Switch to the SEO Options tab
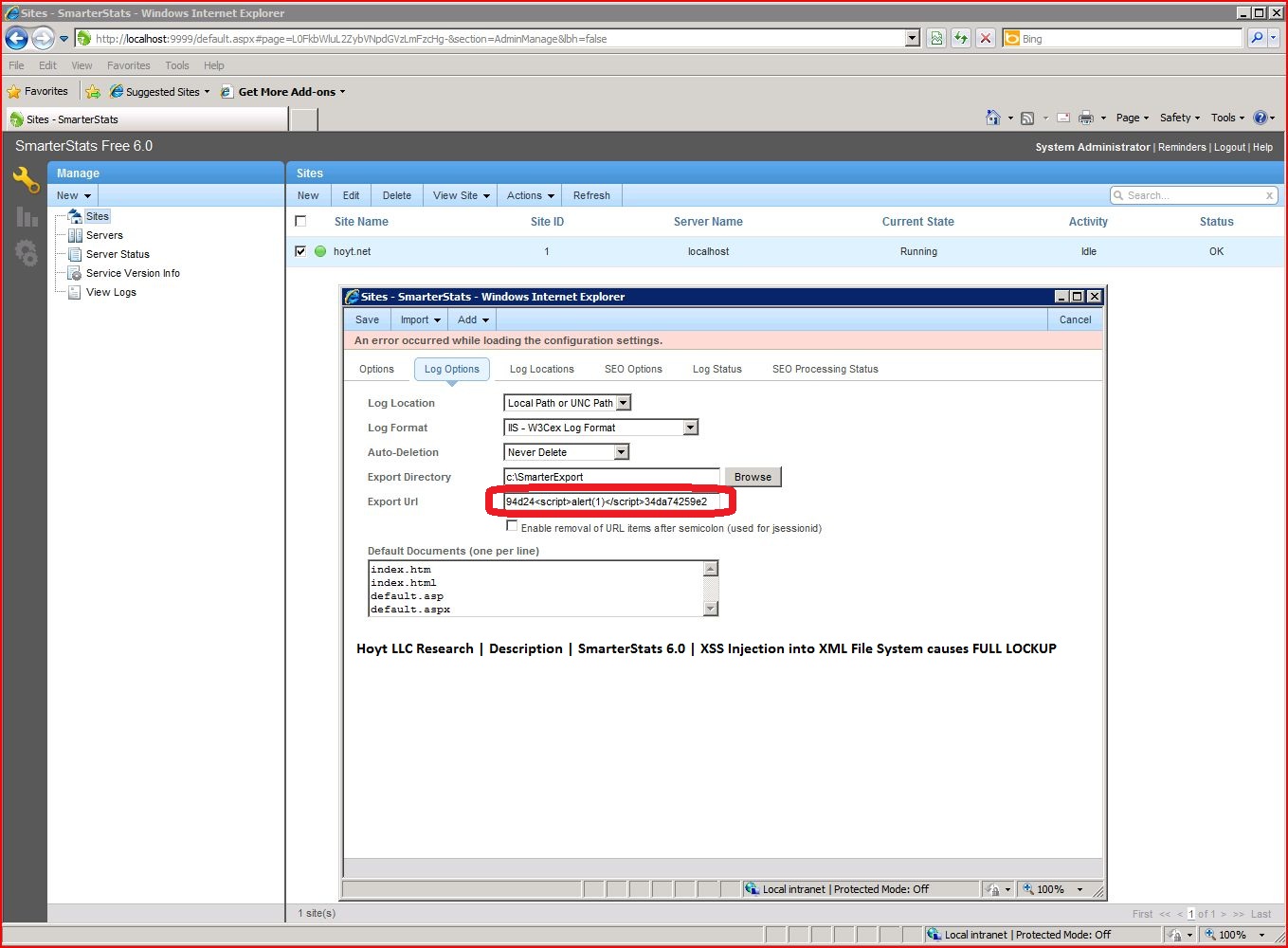 click(633, 369)
